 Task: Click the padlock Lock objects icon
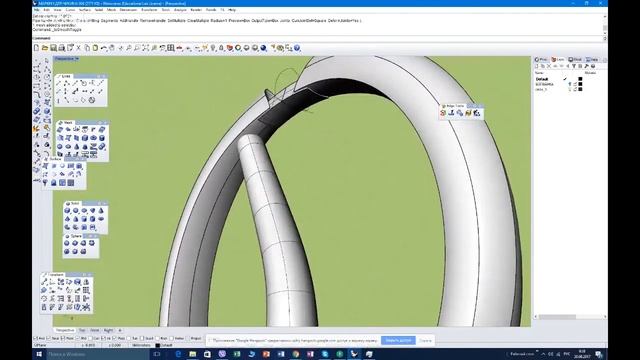point(221,48)
